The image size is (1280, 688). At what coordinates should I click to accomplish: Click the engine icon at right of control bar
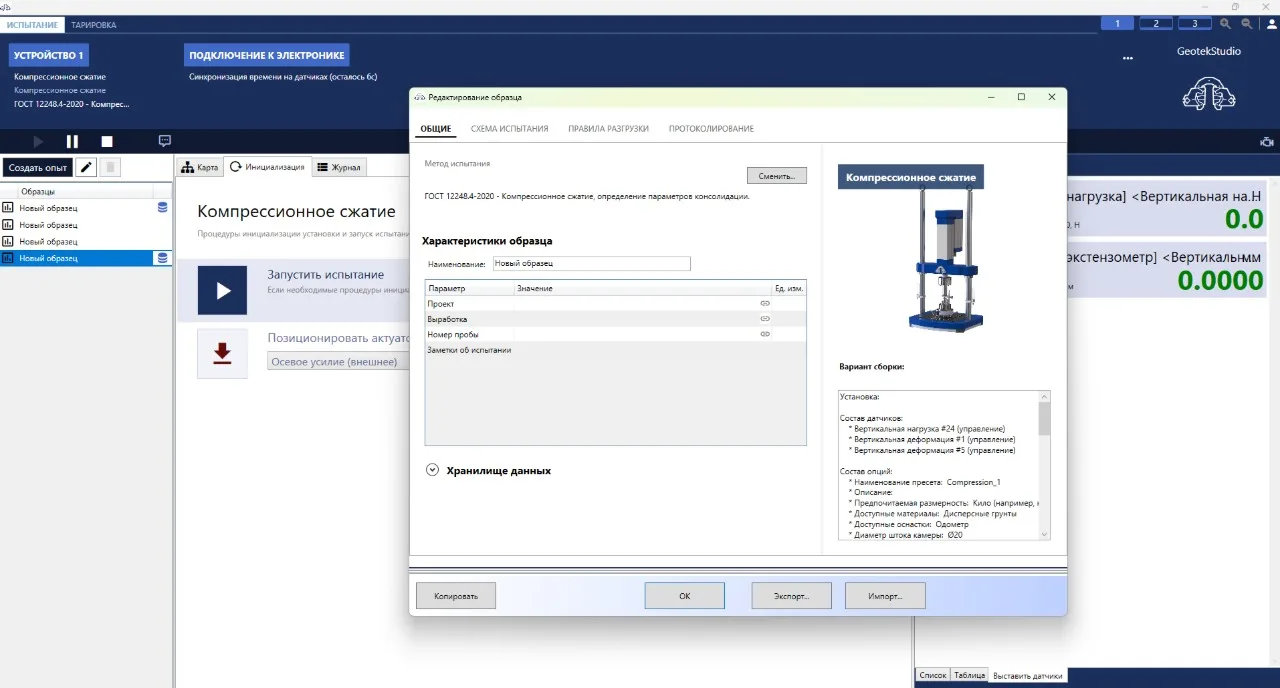1267,142
